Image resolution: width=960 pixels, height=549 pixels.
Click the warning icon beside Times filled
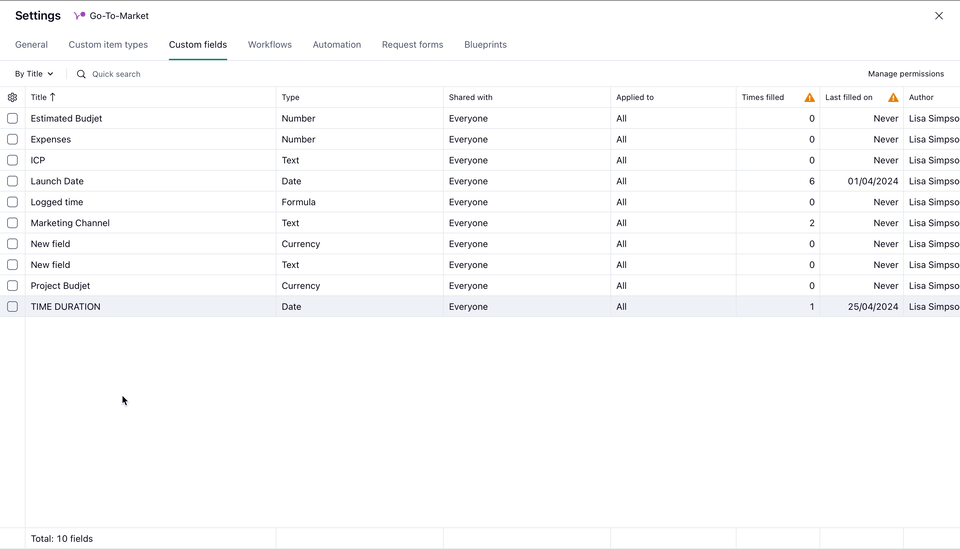coord(809,98)
